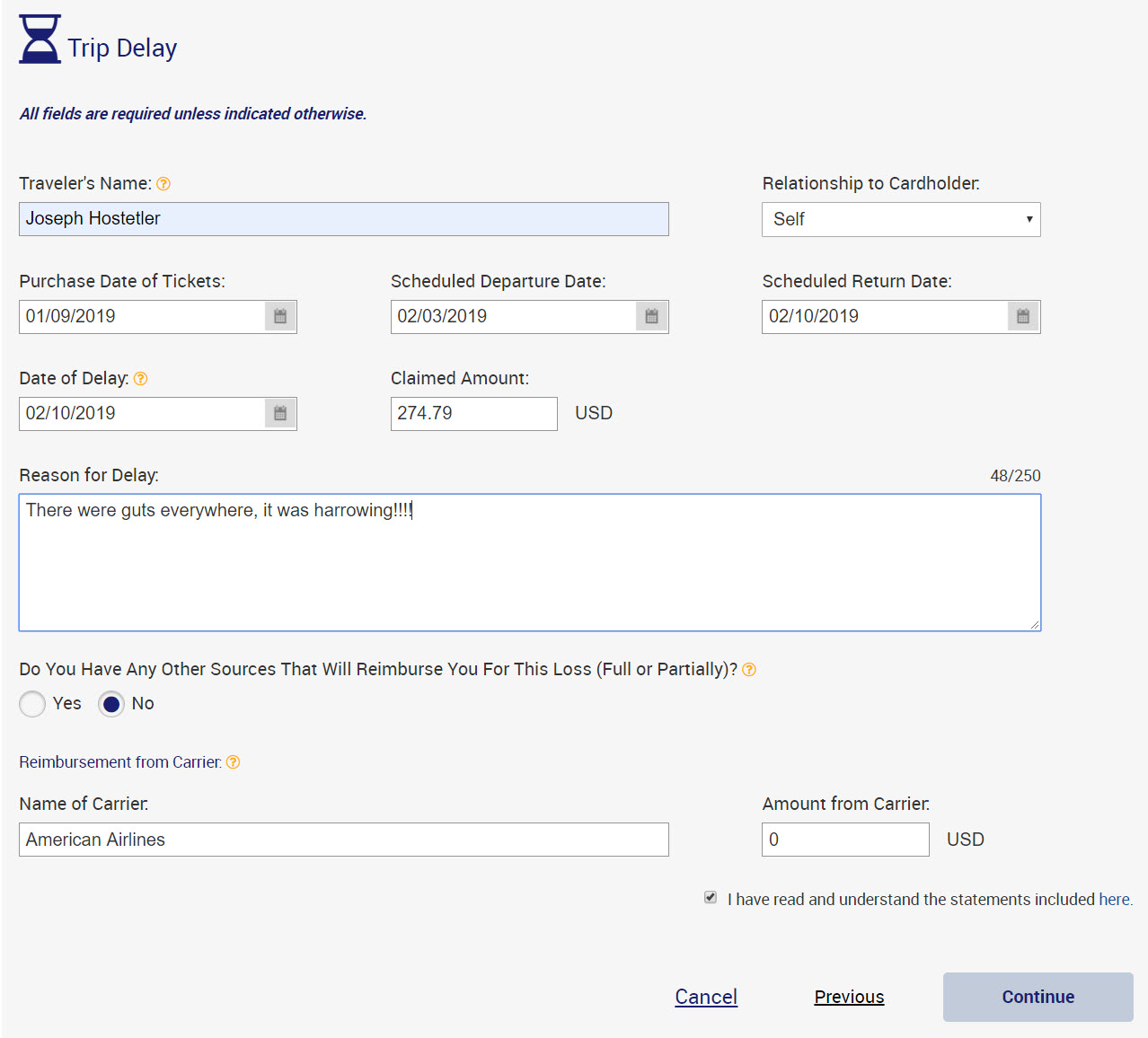Click the Name of Carrier field
Screen dimensions: 1148x1038
(x=343, y=840)
